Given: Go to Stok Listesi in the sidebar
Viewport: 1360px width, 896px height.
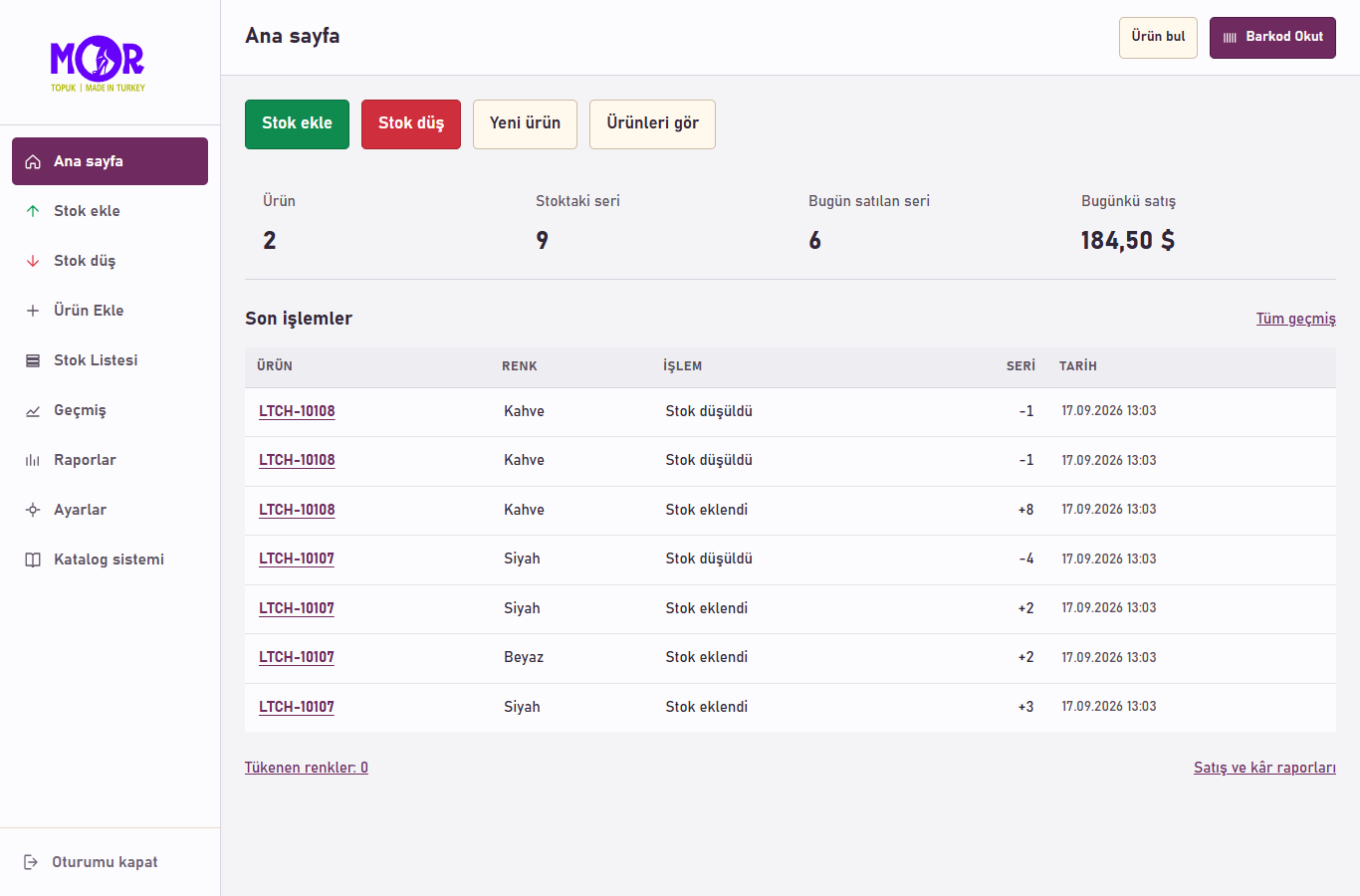Looking at the screenshot, I should [110, 360].
